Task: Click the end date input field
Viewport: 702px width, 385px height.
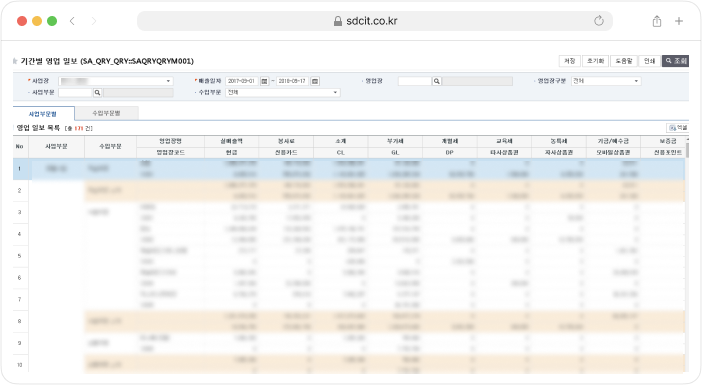Action: click(292, 81)
